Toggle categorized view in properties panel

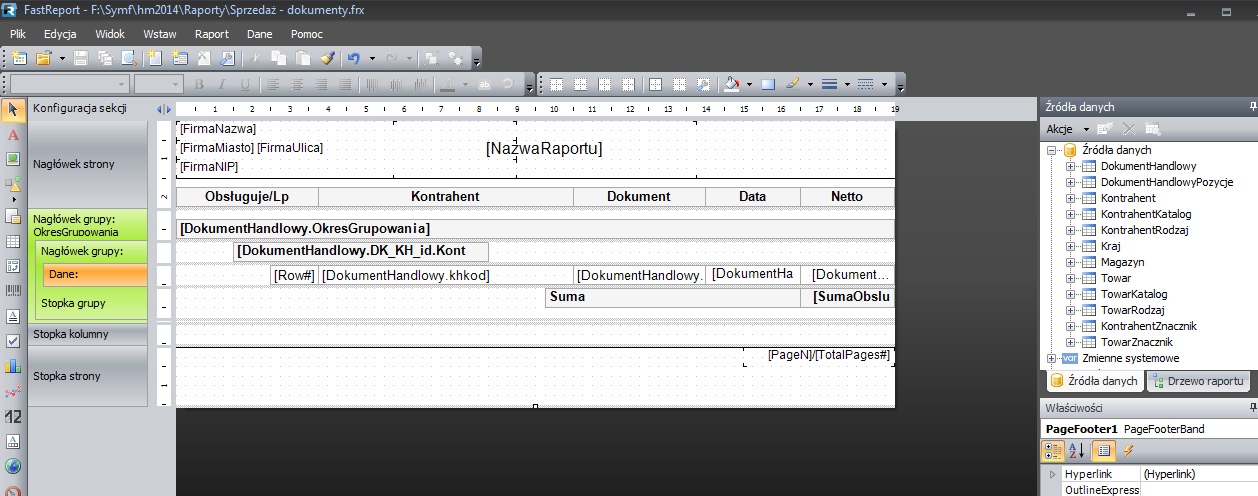1053,451
